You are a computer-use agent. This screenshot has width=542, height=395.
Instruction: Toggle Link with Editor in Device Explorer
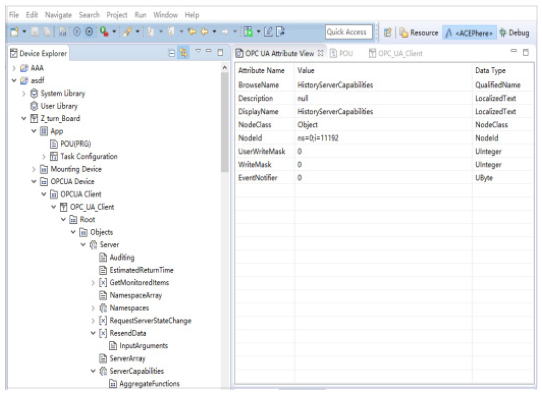pos(183,53)
